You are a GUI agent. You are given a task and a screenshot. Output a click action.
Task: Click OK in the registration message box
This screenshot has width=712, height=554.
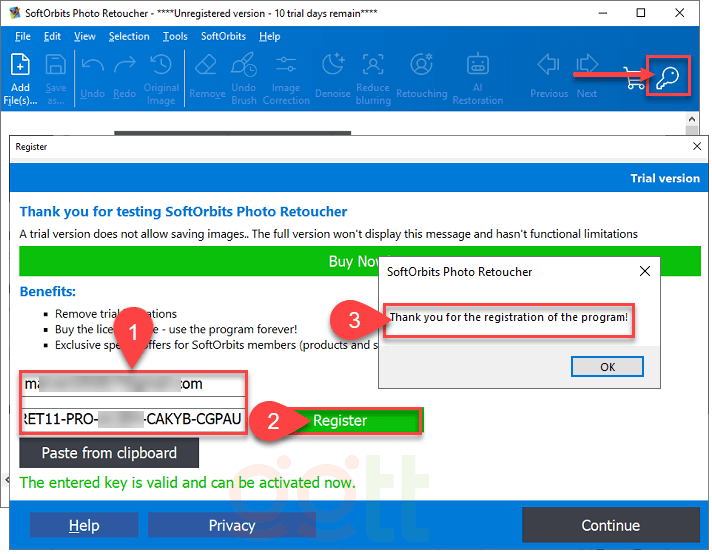[607, 367]
